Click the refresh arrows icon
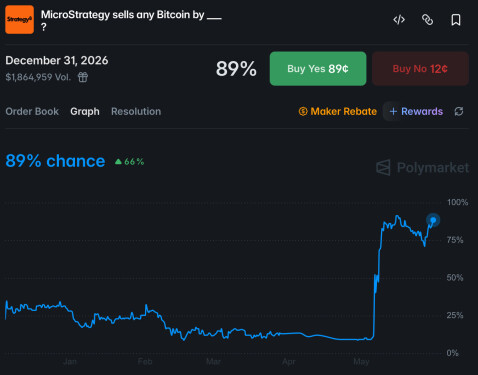Screen dimensions: 478x375 (x=459, y=111)
